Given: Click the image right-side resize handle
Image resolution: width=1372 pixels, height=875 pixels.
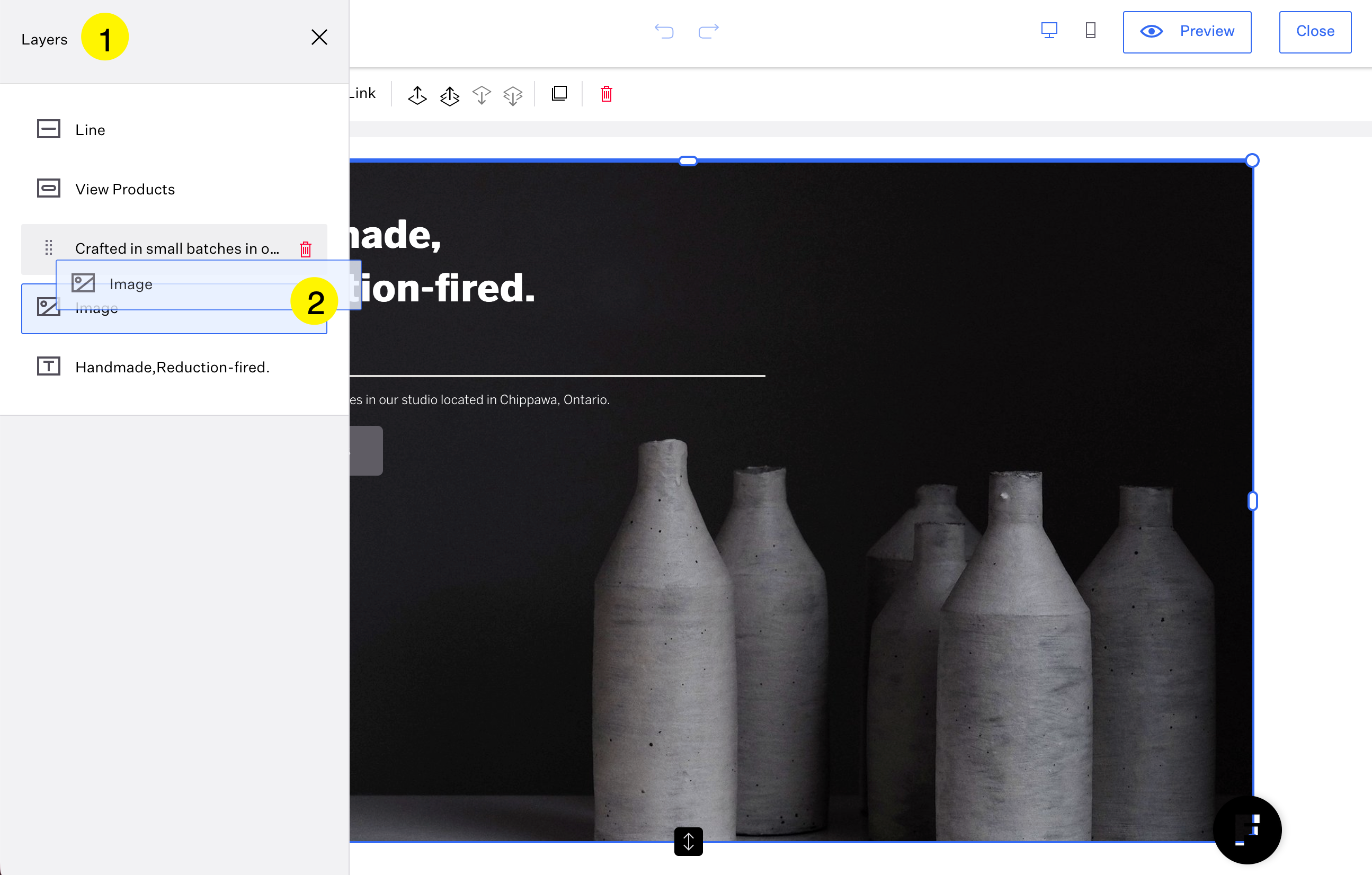Looking at the screenshot, I should 1252,501.
